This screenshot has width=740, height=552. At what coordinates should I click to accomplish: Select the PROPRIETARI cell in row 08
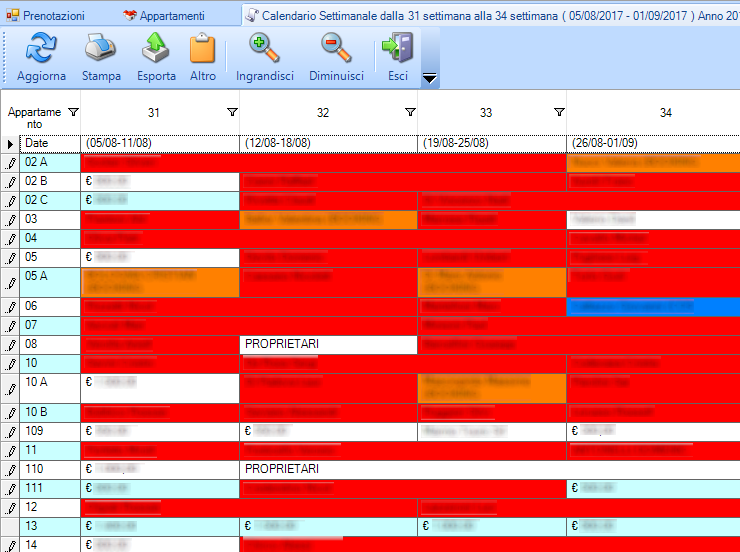coord(328,344)
